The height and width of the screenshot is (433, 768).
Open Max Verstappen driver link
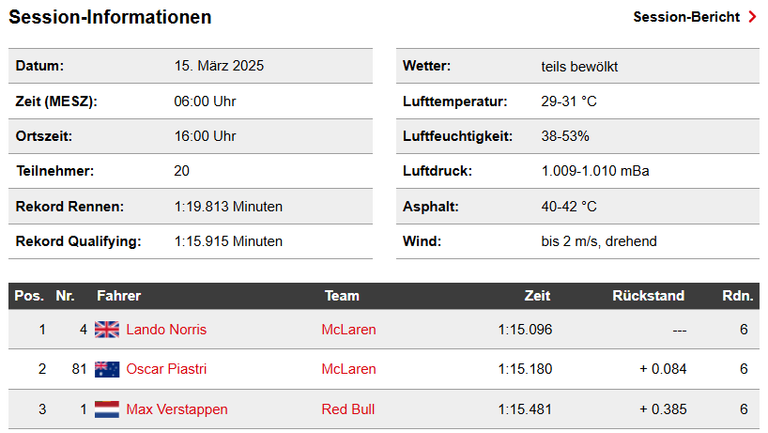177,409
